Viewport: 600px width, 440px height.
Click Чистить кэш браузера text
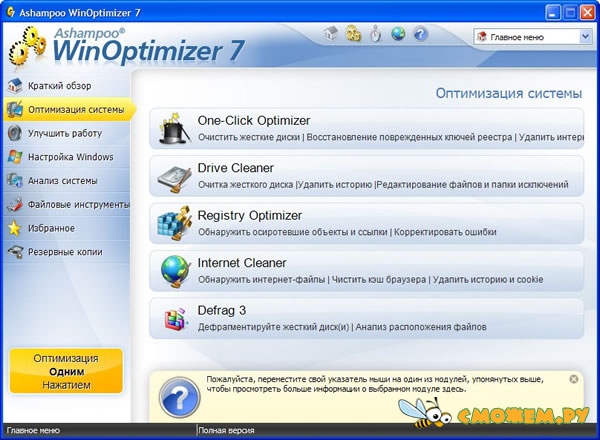coord(378,279)
